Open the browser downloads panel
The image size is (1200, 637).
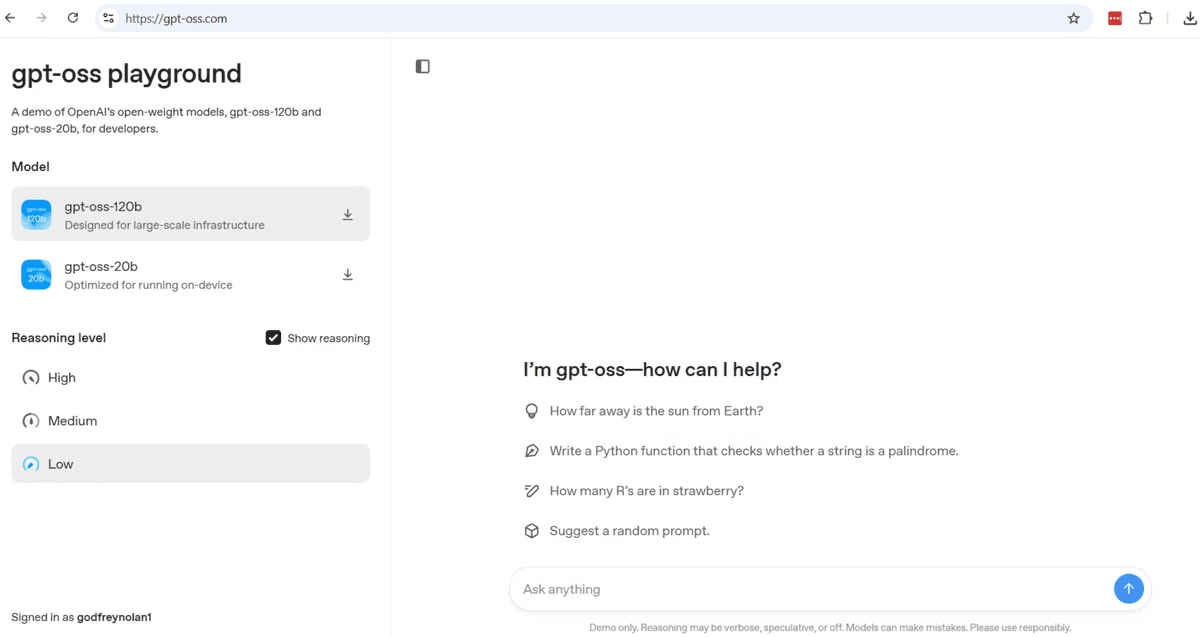click(x=1189, y=17)
